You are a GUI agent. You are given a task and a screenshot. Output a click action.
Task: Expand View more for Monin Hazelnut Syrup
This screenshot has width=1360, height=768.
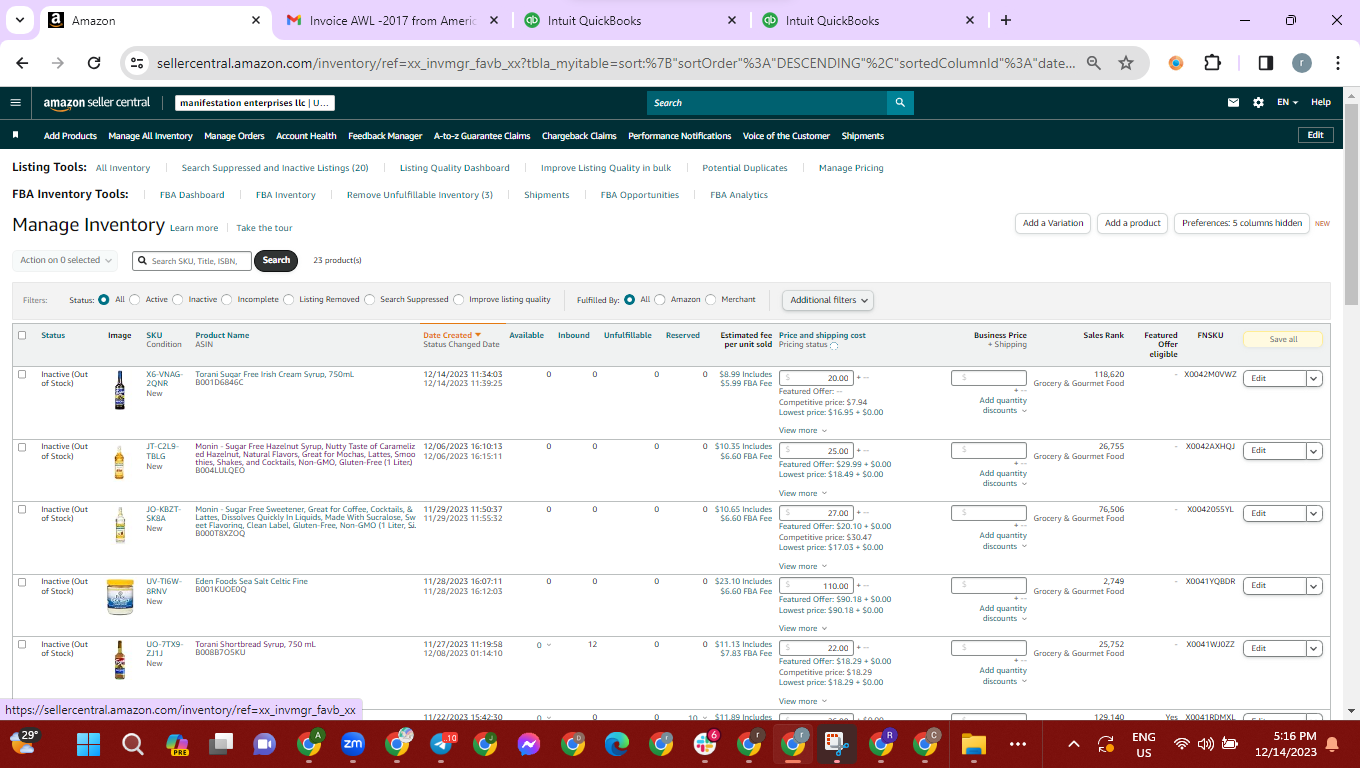pos(803,493)
